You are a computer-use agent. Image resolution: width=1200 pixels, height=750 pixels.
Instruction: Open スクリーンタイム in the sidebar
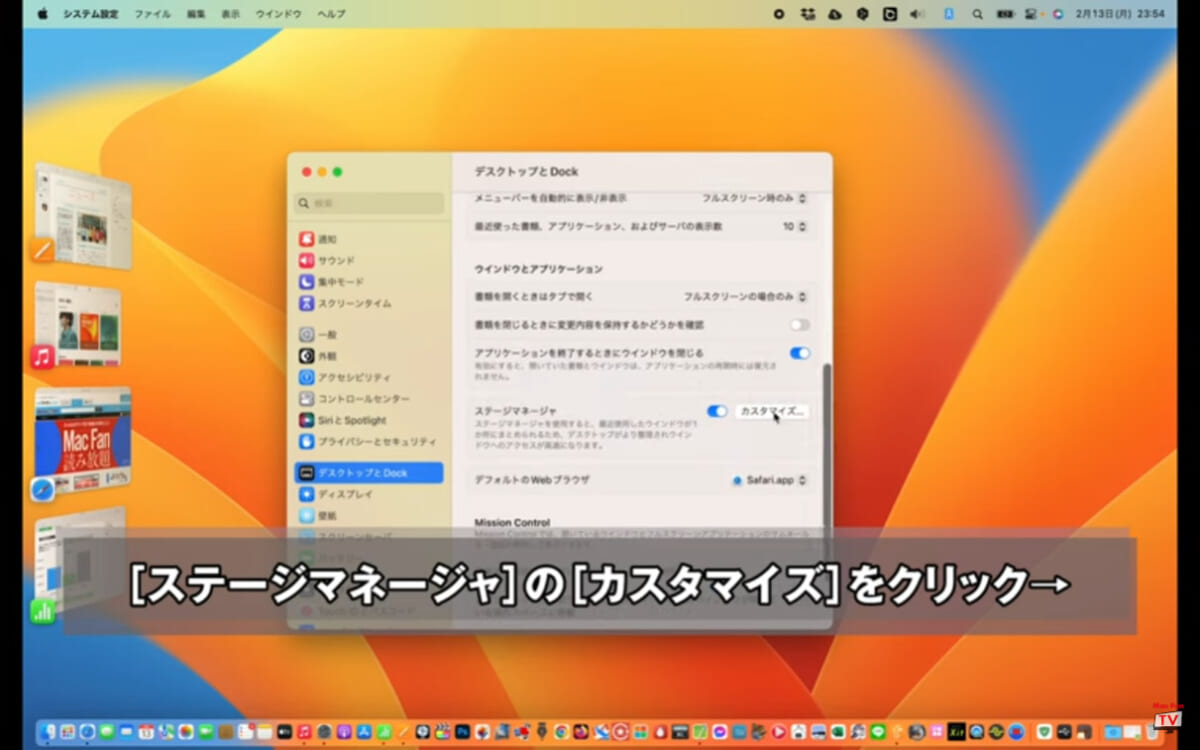point(369,303)
